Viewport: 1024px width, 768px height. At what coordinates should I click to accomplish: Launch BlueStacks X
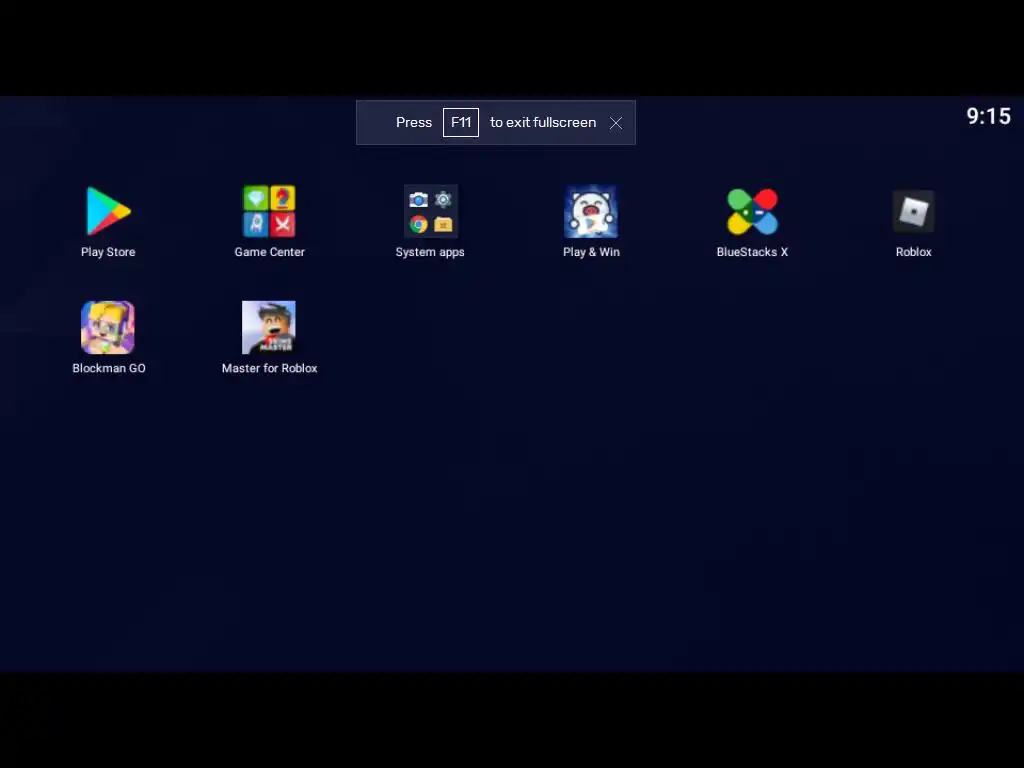pyautogui.click(x=752, y=211)
